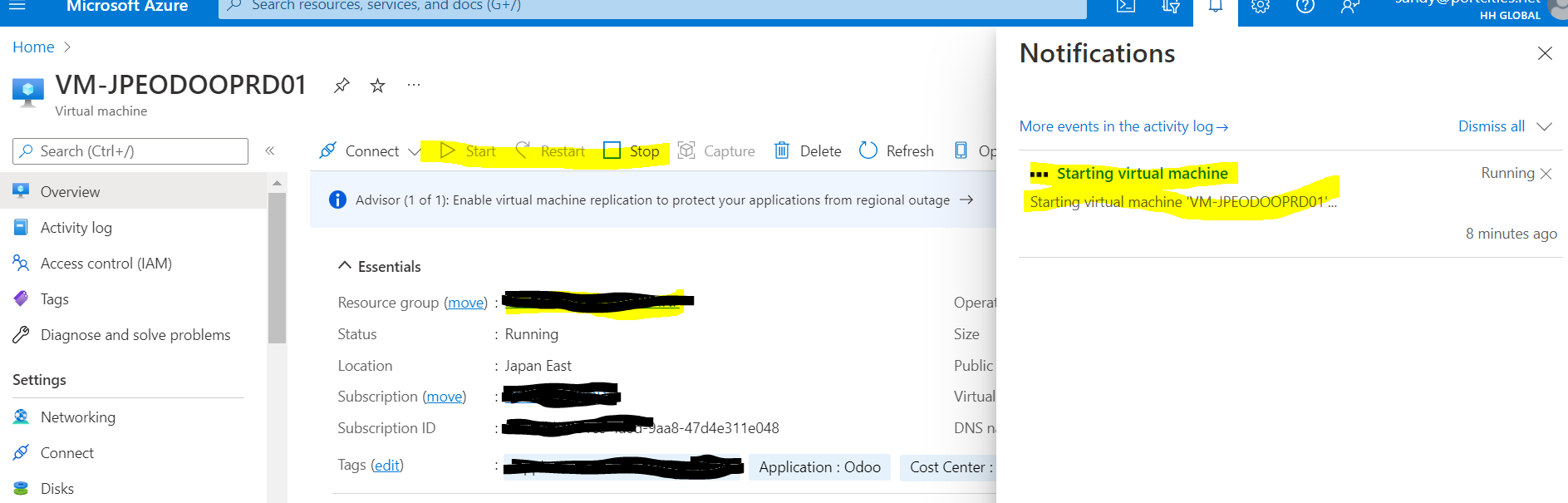Image resolution: width=1568 pixels, height=503 pixels.
Task: Click move link for Subscription
Action: (x=445, y=397)
